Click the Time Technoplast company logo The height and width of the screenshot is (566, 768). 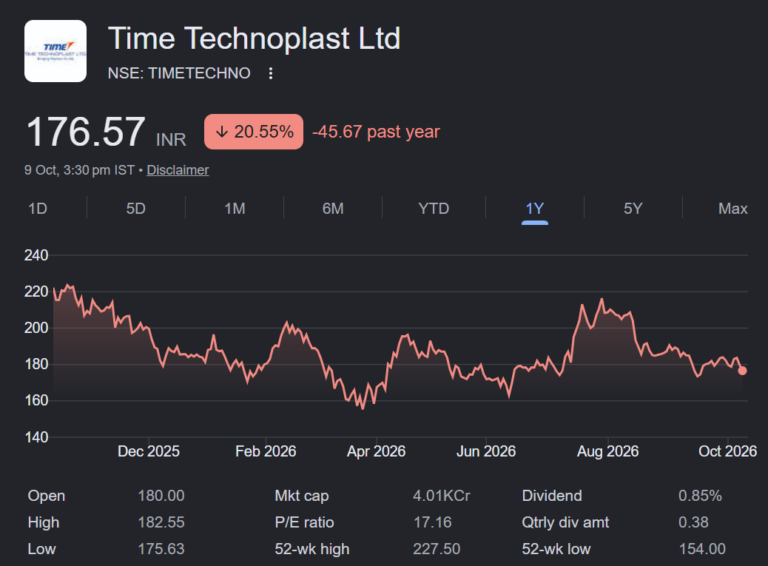[55, 51]
